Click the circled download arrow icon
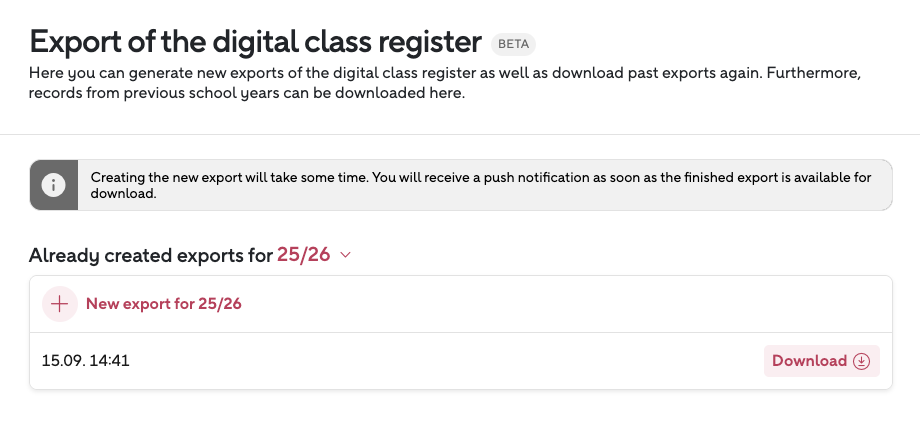 (x=861, y=361)
